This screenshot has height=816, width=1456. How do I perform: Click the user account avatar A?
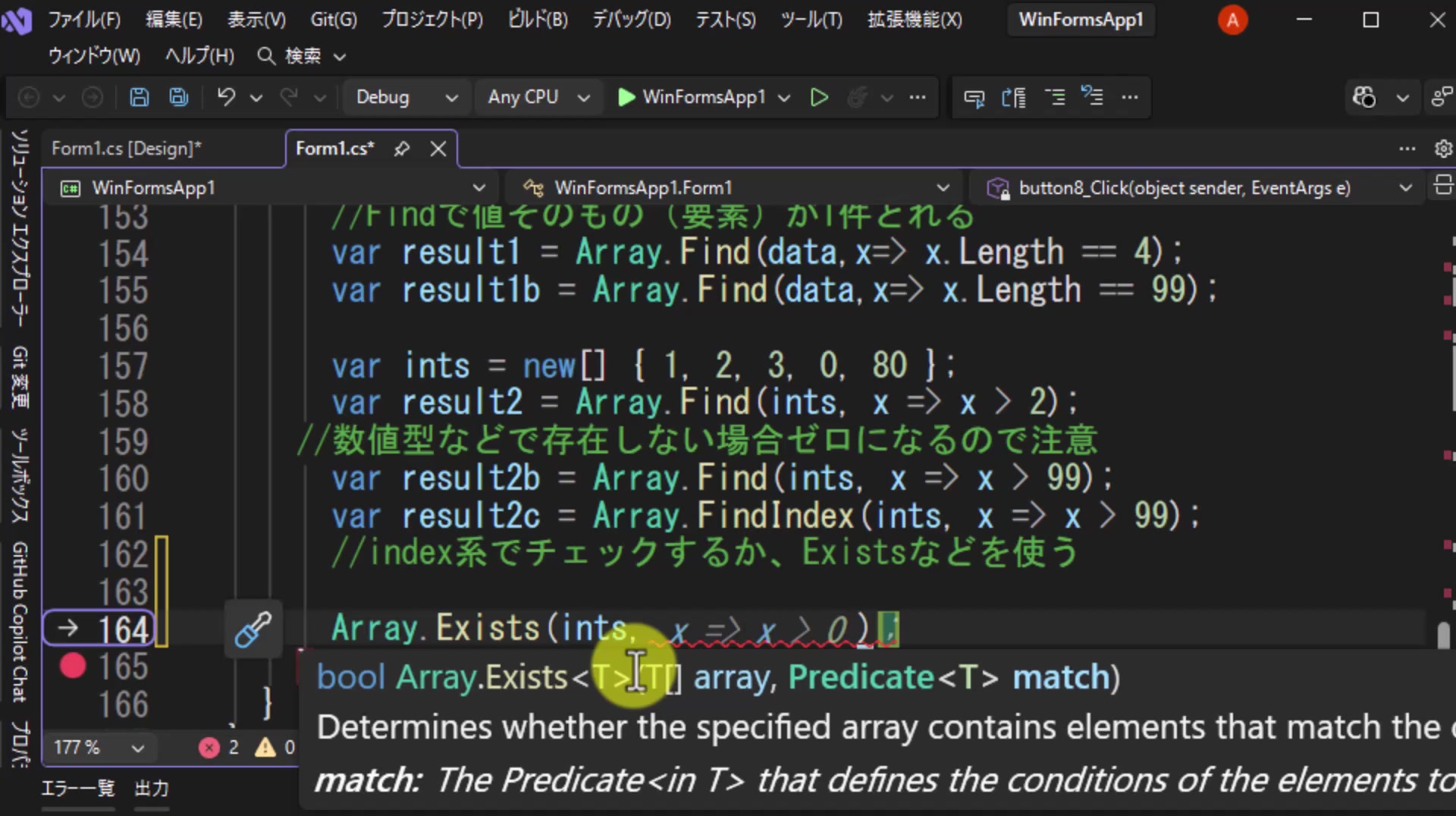coord(1232,20)
